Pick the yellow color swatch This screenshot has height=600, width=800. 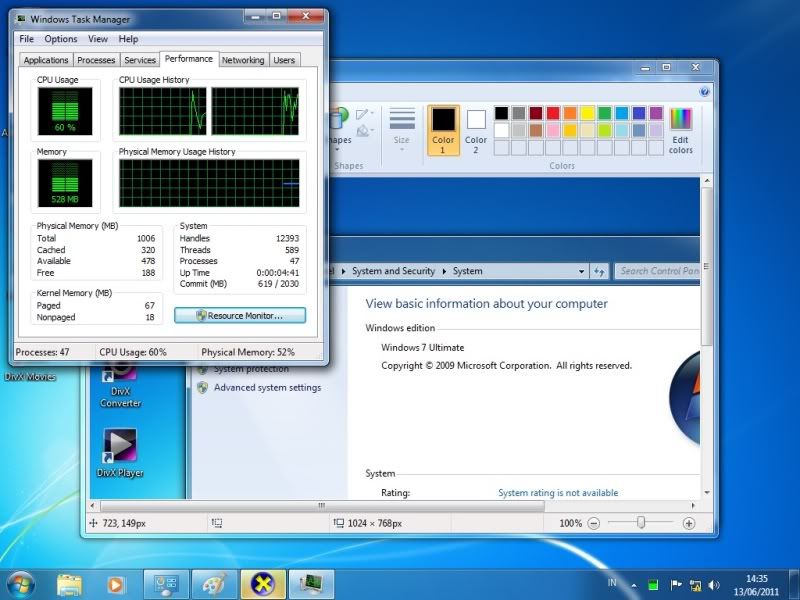[587, 113]
